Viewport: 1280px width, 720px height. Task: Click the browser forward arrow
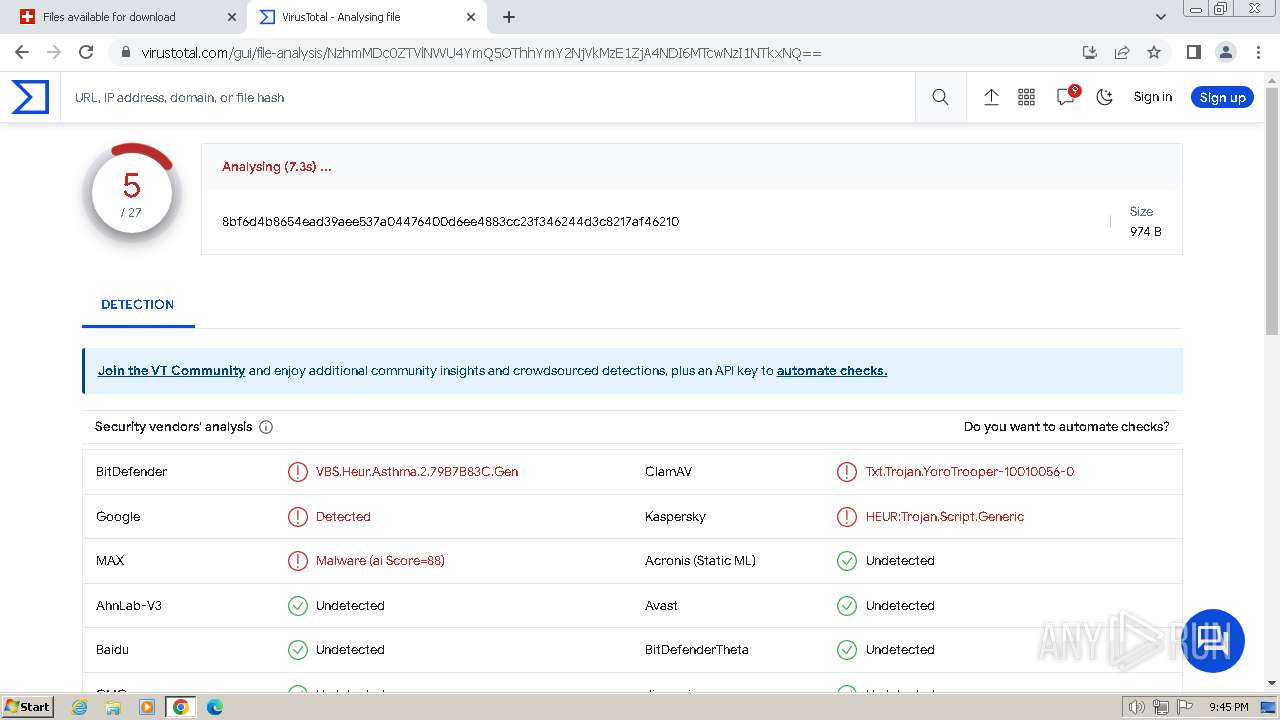click(54, 52)
